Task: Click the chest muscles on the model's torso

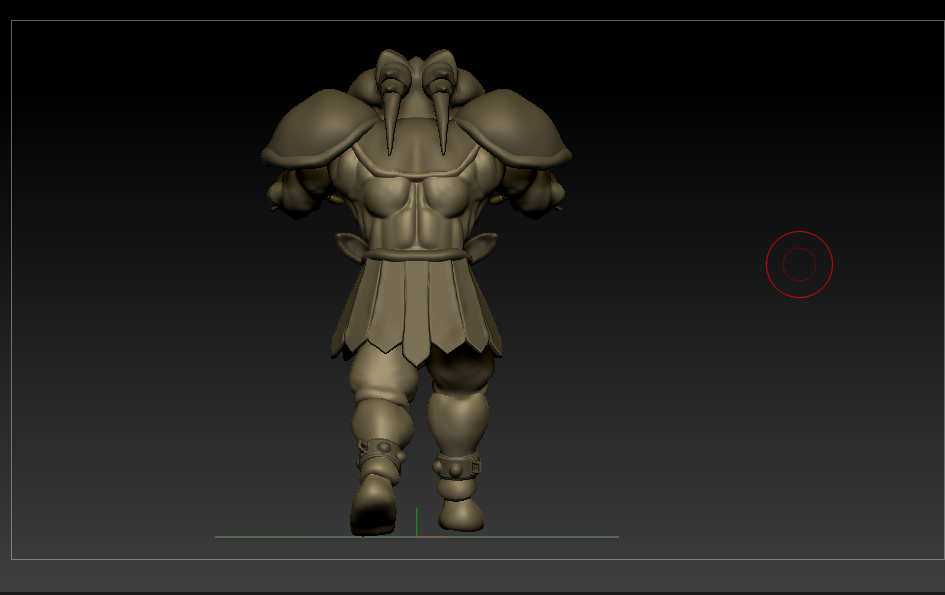Action: click(x=416, y=198)
